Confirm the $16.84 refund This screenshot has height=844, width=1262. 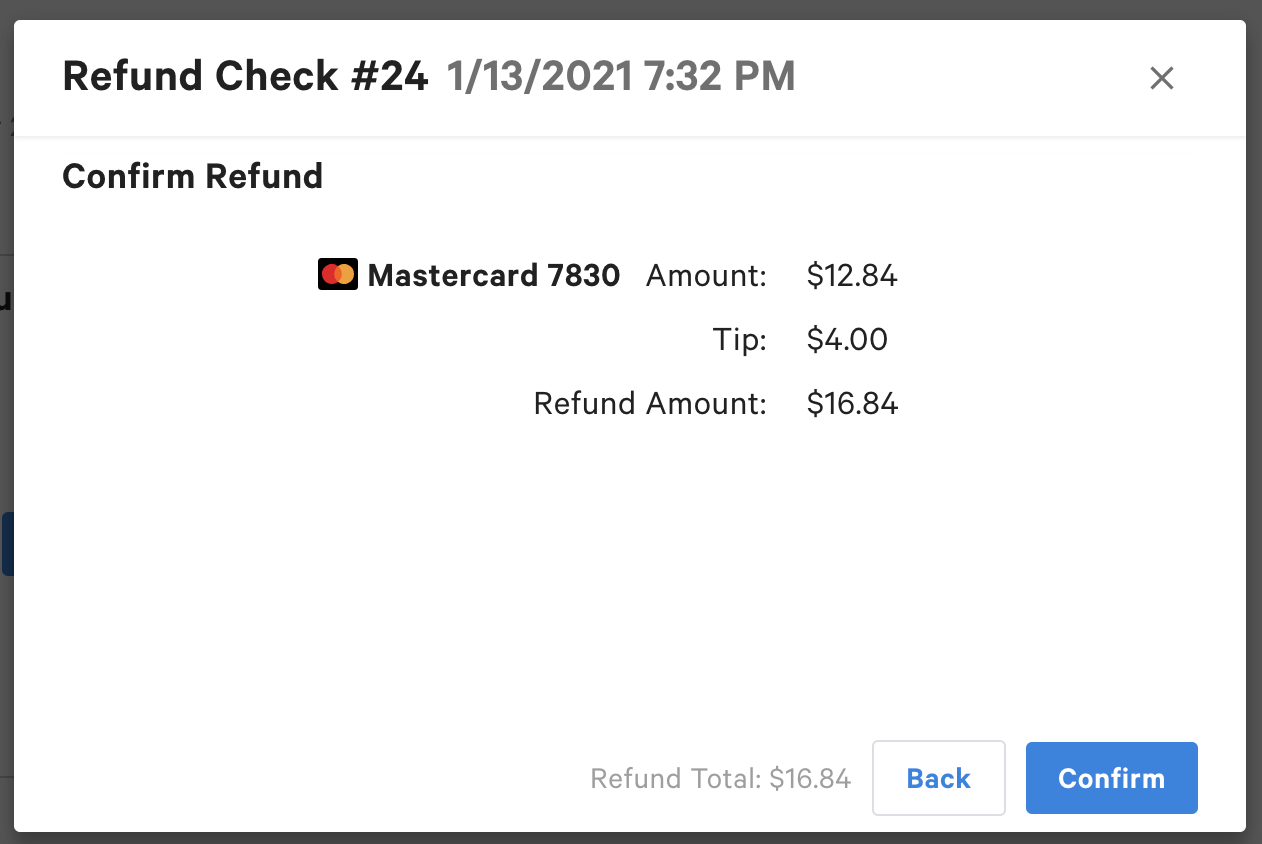click(1111, 778)
